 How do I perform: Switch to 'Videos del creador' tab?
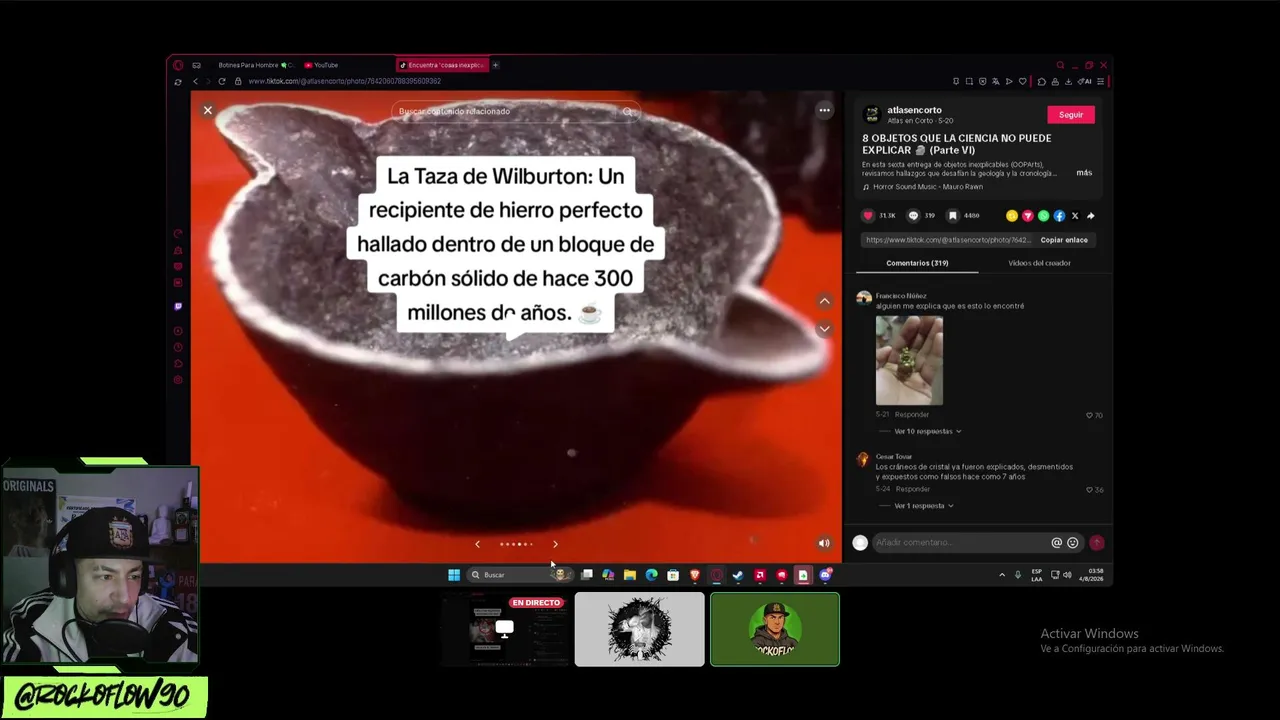[1039, 263]
